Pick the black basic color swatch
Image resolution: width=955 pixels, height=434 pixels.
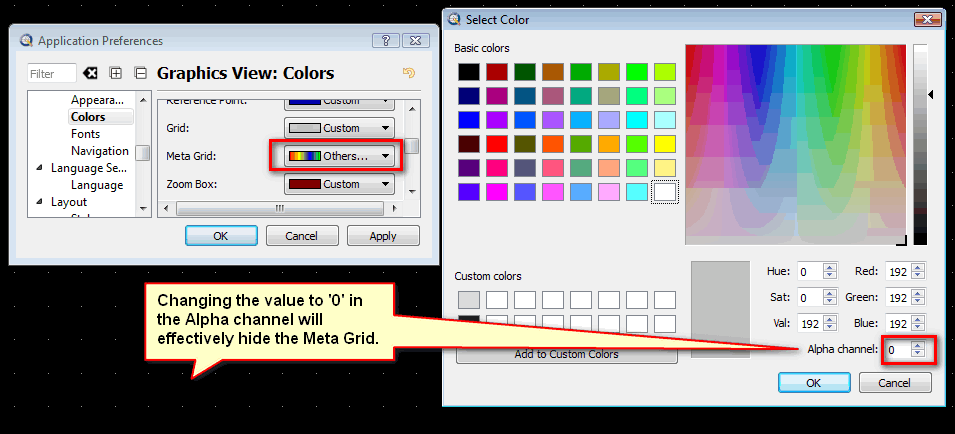pyautogui.click(x=469, y=72)
